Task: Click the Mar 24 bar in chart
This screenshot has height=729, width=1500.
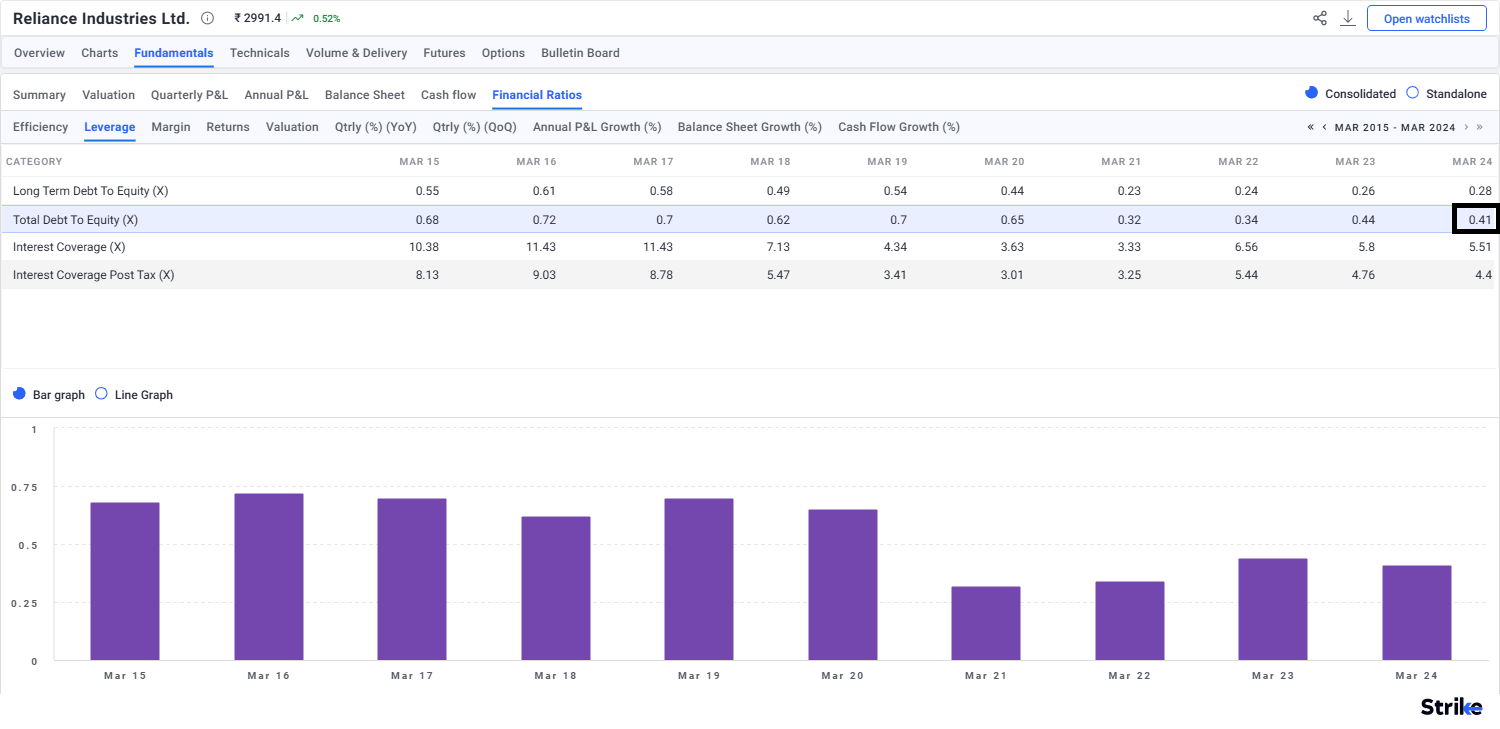Action: [1416, 613]
